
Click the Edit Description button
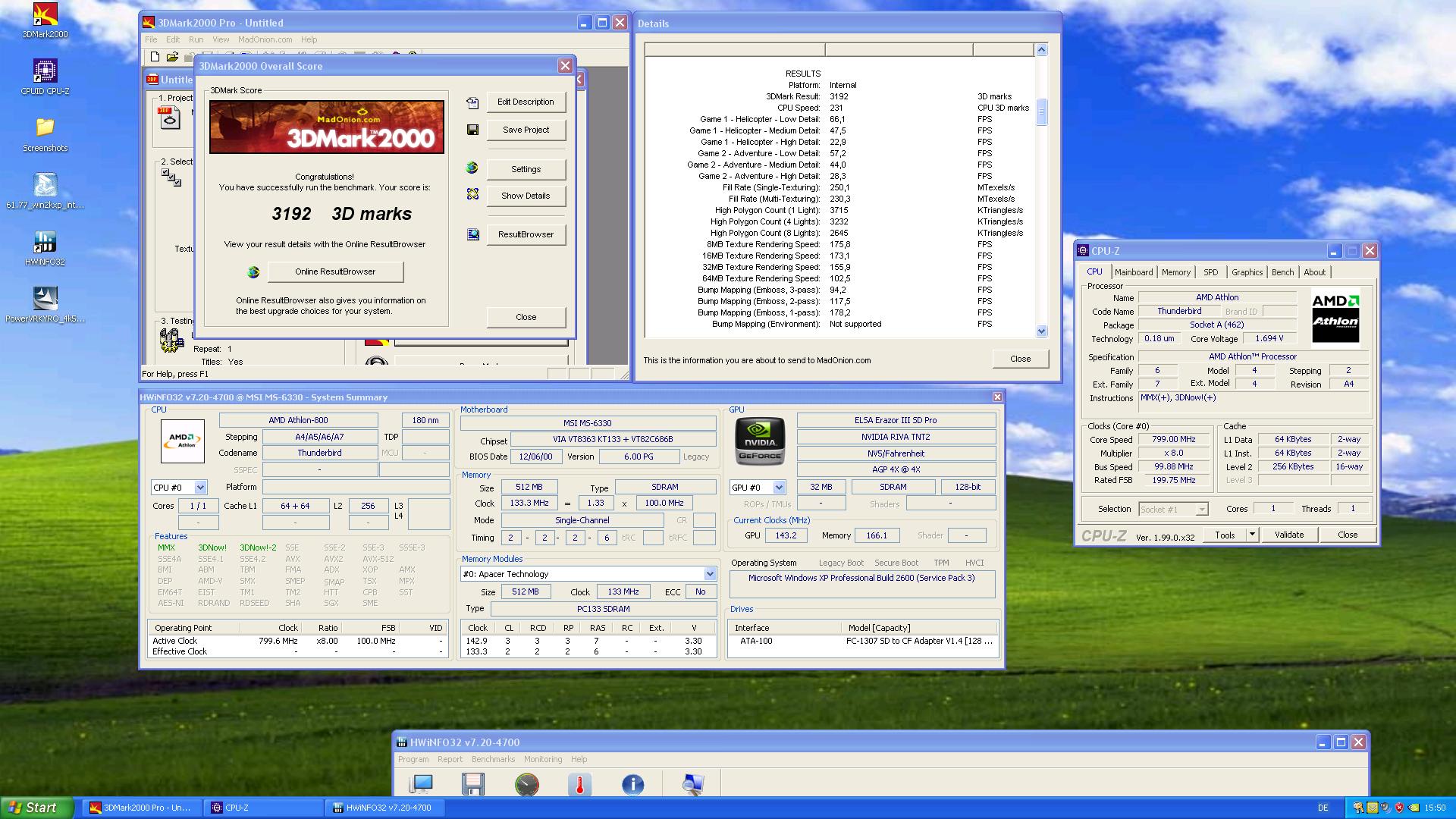(526, 102)
